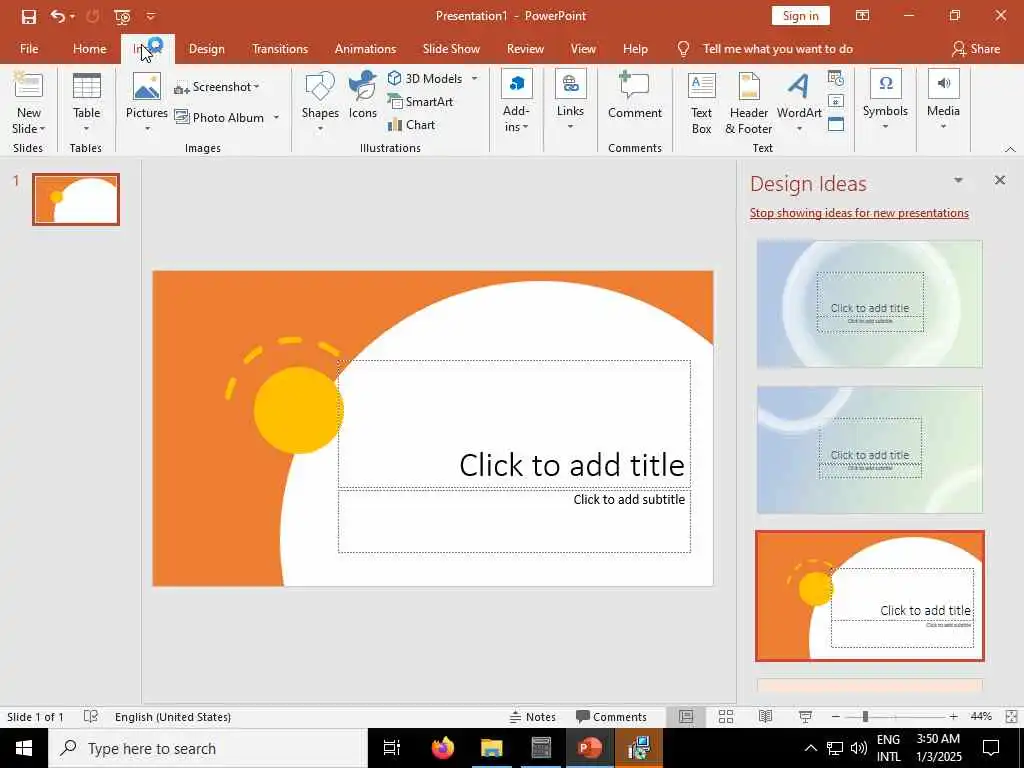Click the Slide Number icon

click(836, 101)
